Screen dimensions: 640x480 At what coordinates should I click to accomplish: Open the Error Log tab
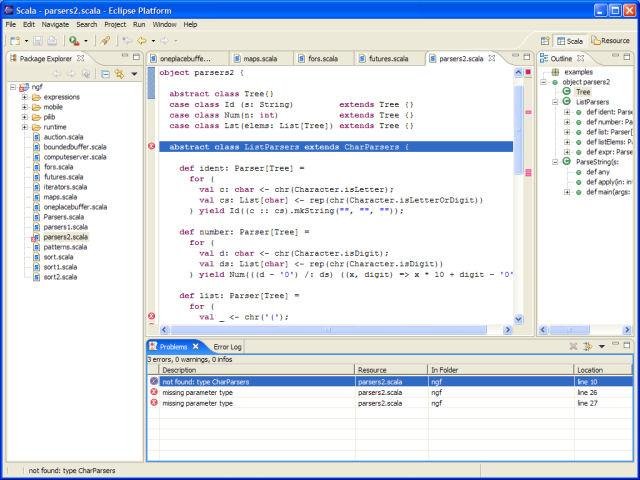(x=227, y=347)
